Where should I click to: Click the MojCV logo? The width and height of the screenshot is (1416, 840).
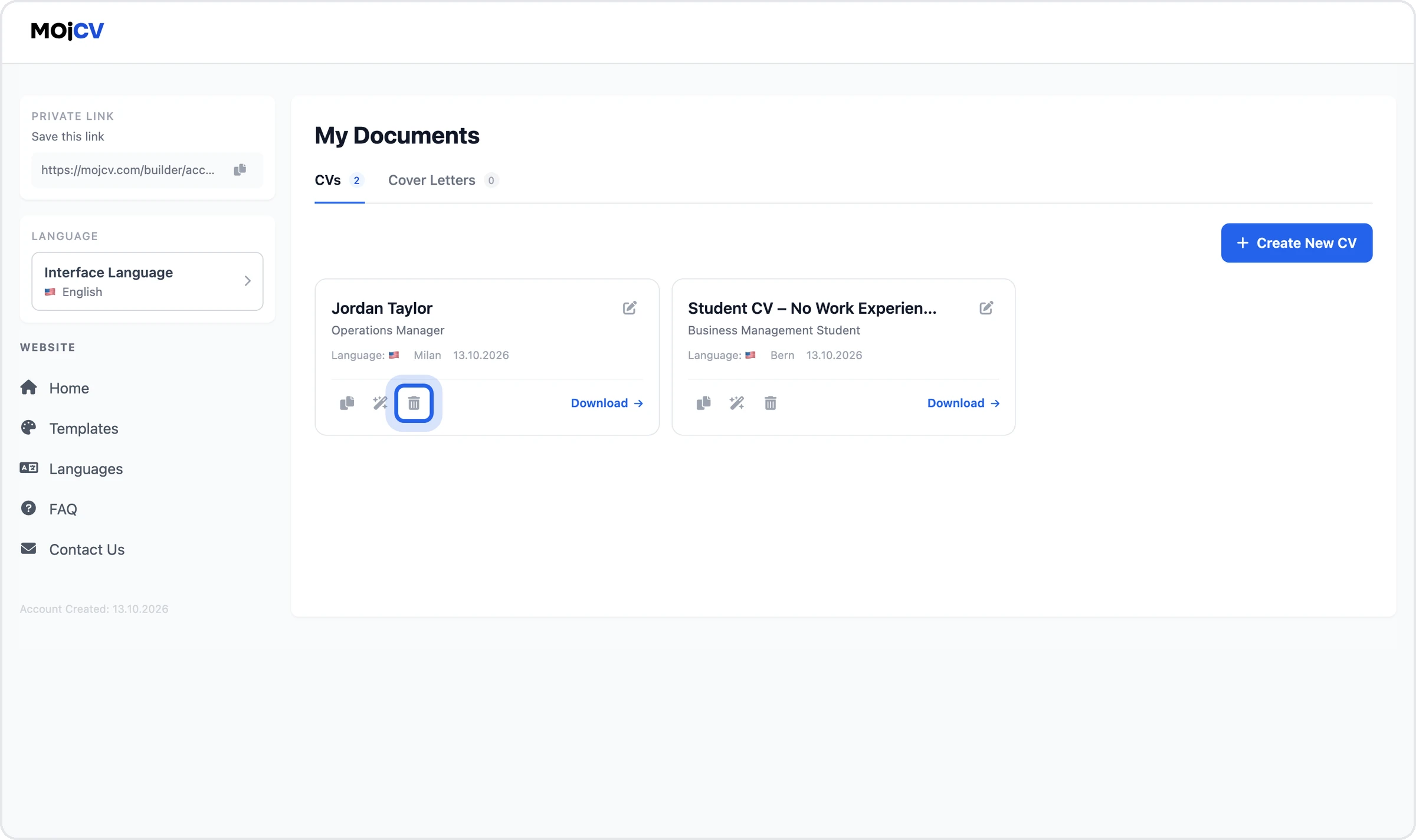(67, 31)
